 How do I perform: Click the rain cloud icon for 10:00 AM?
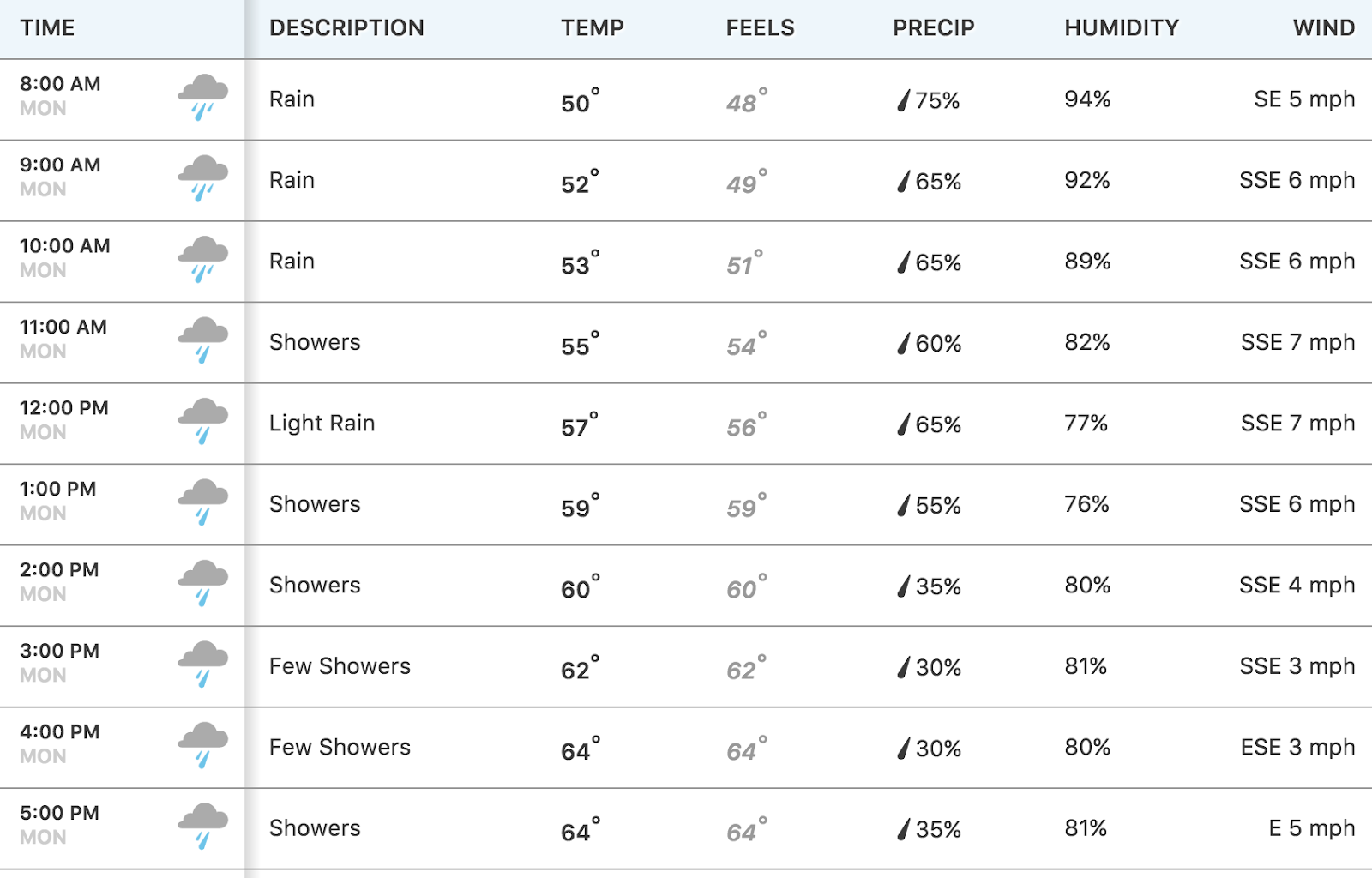203,259
